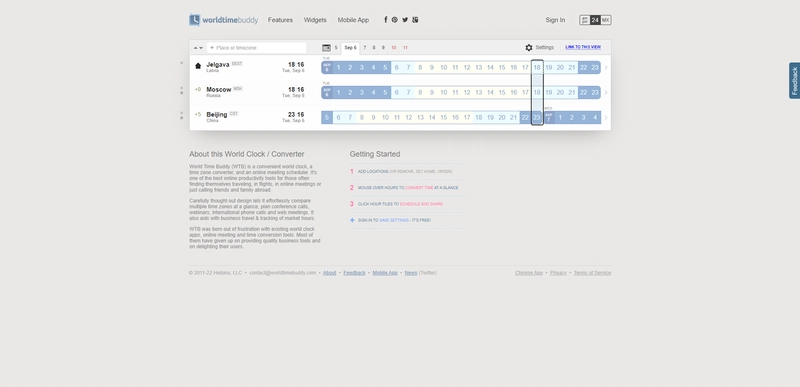Image resolution: width=800 pixels, height=387 pixels.
Task: Advance Jelgava timeline with right chevron
Action: coord(606,67)
